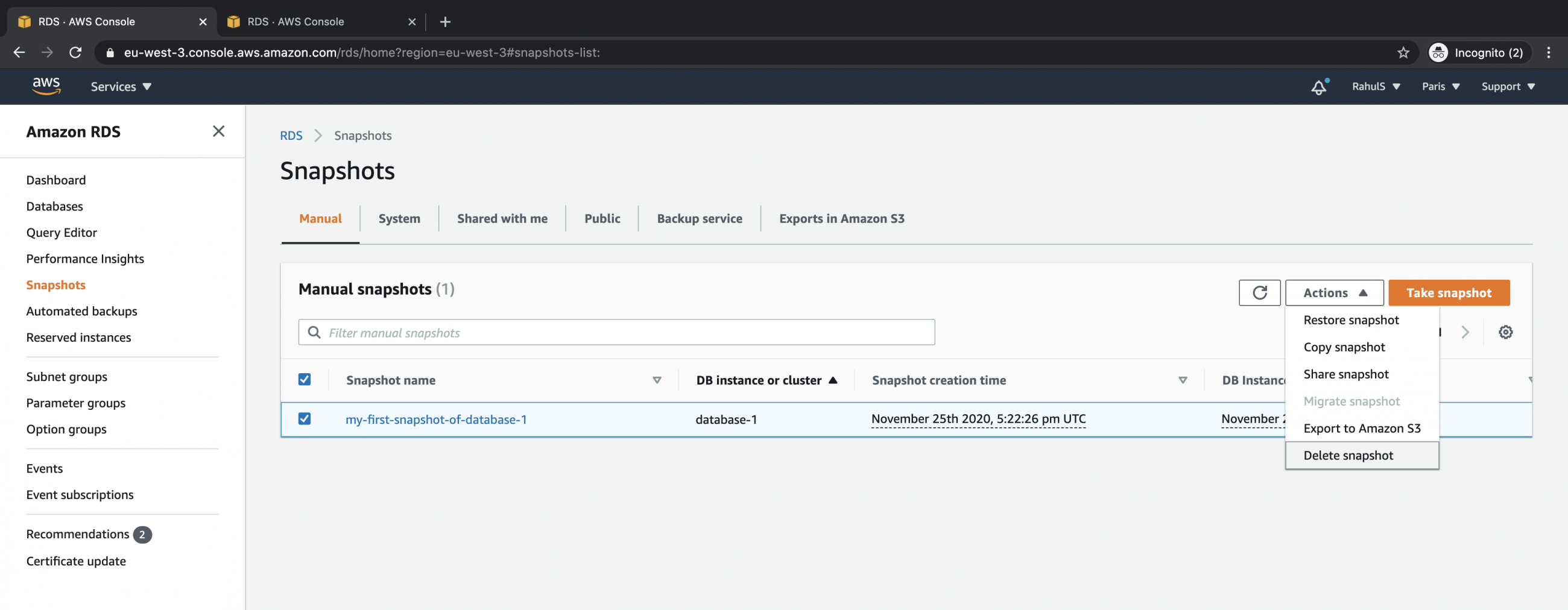Switch to the System snapshots tab
The height and width of the screenshot is (610, 1568).
tap(399, 218)
